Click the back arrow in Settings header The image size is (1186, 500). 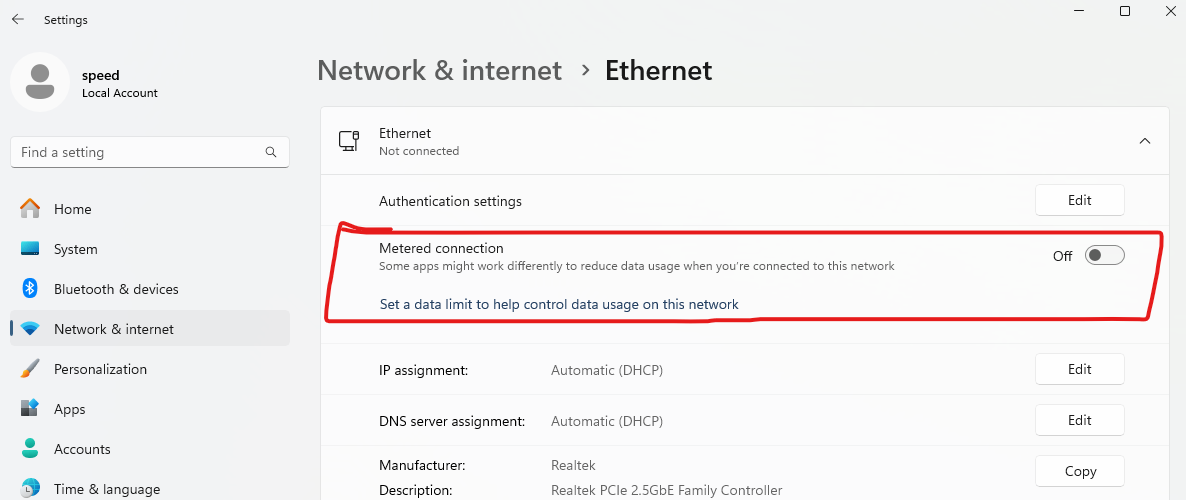tap(18, 19)
